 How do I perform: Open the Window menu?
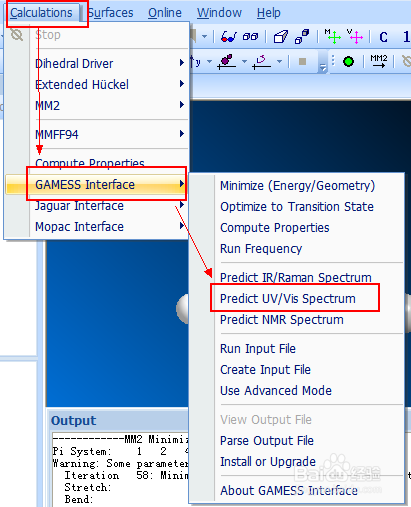tap(219, 13)
